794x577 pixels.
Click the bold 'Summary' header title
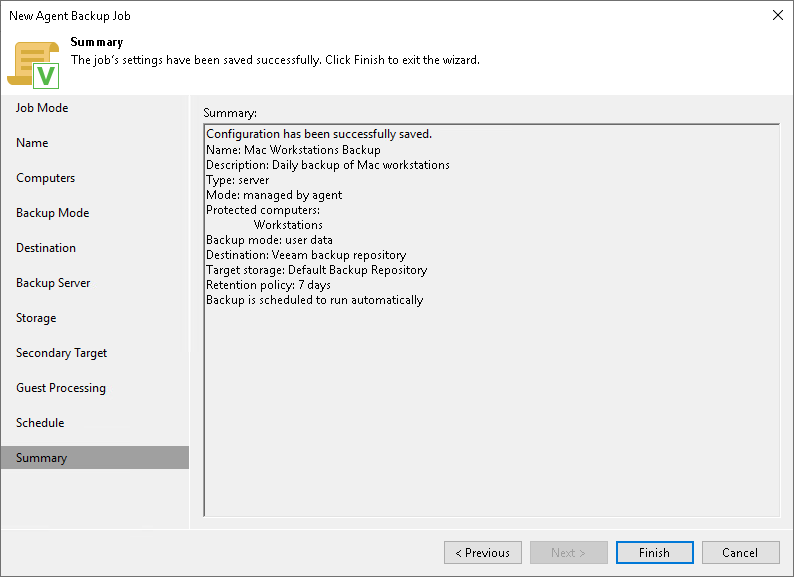97,42
